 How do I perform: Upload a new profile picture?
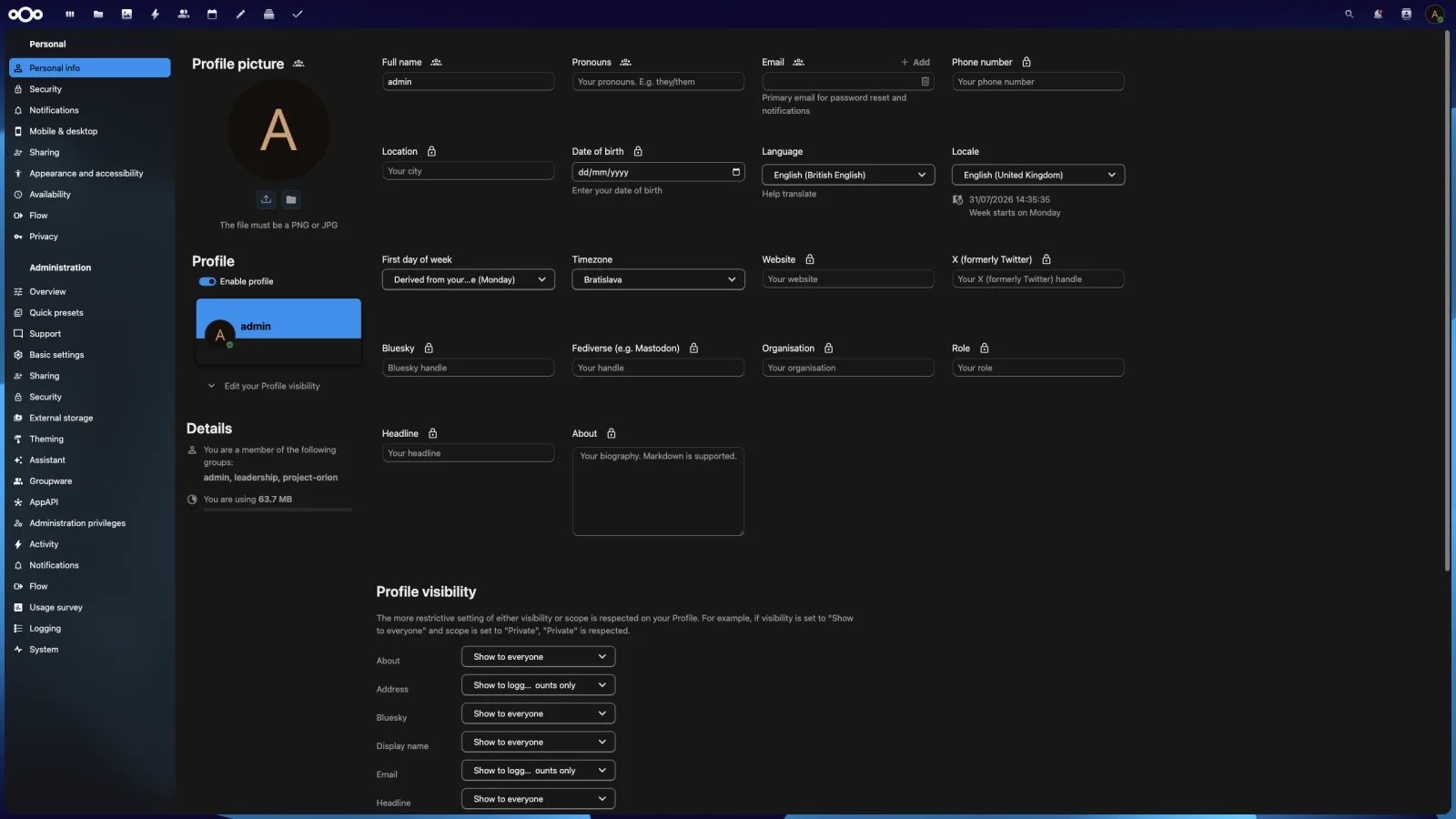pos(266,199)
